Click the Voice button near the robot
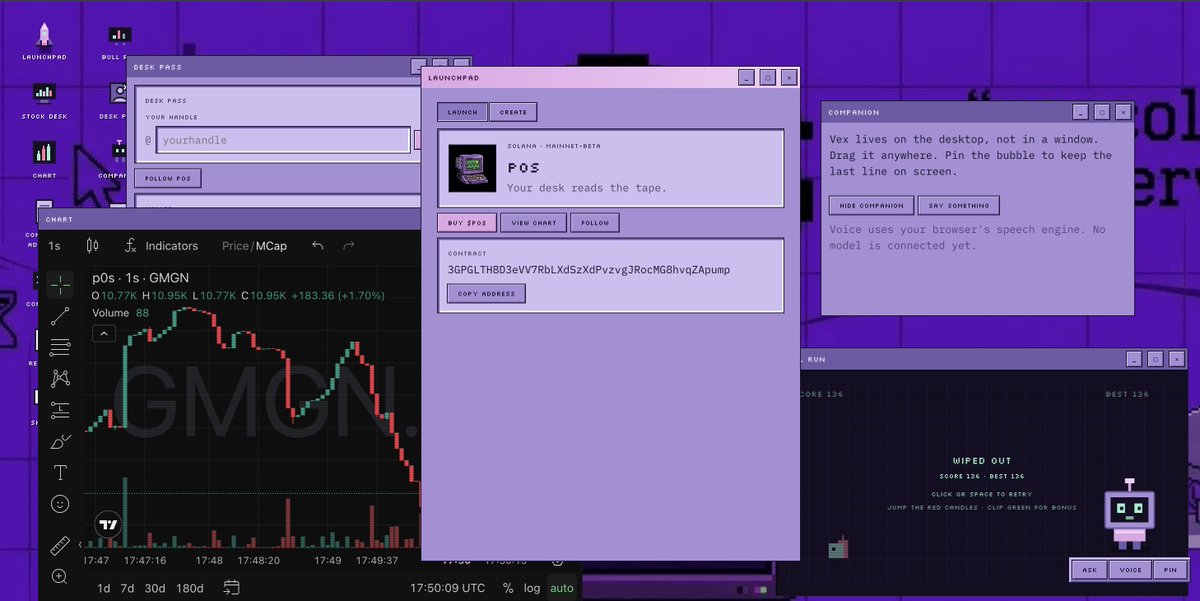This screenshot has width=1200, height=601. 1130,570
